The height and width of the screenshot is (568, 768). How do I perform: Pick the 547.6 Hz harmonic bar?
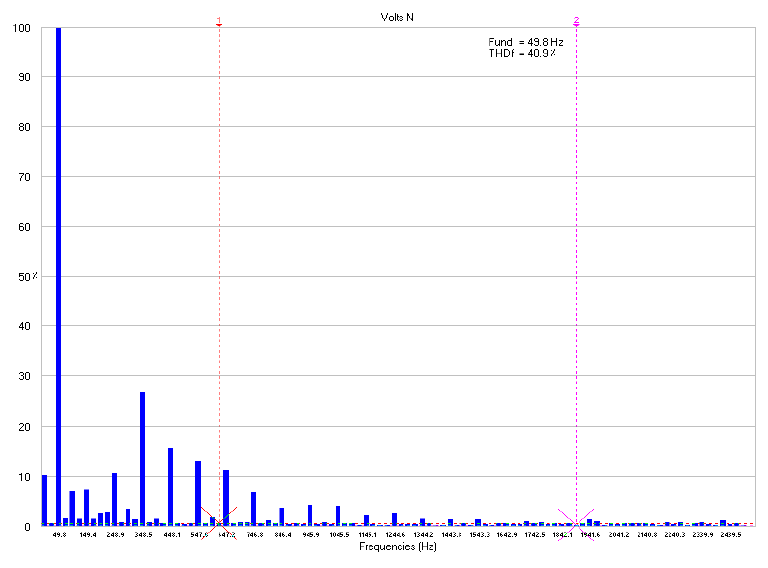pos(198,492)
